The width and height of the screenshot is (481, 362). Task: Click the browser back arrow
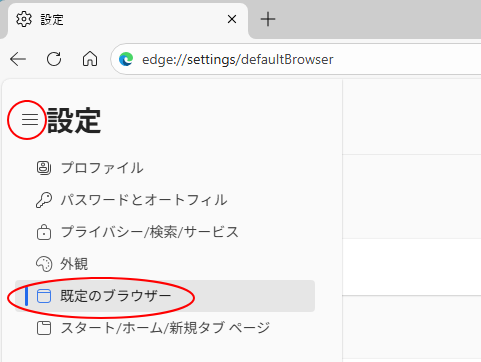tap(18, 59)
